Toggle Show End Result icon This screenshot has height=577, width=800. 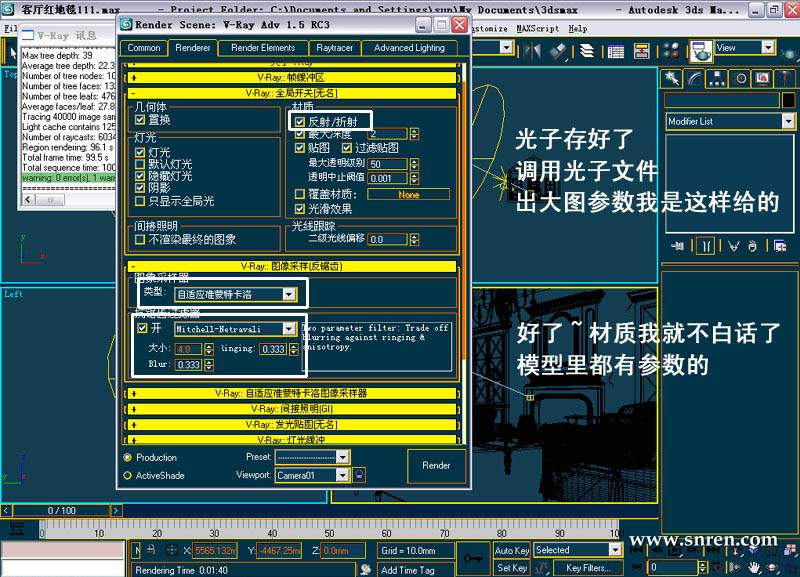pyautogui.click(x=706, y=246)
